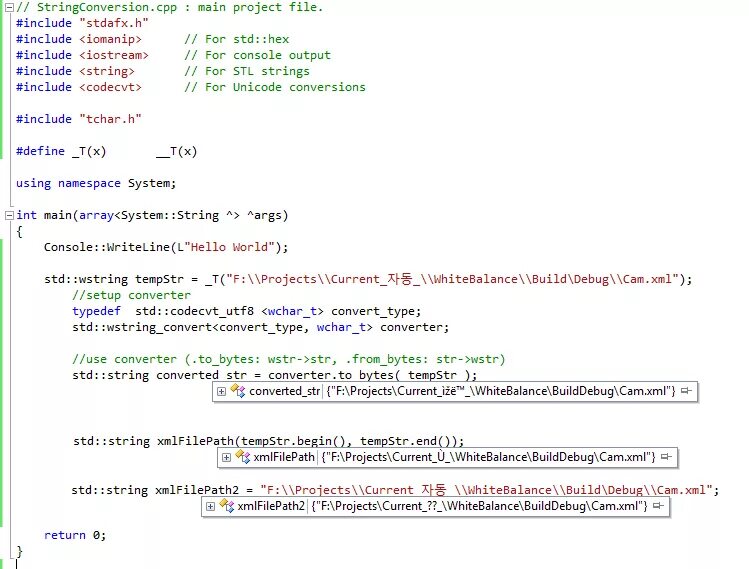This screenshot has width=749, height=569.
Task: Collapse the file header comment region
Action: coord(9,7)
